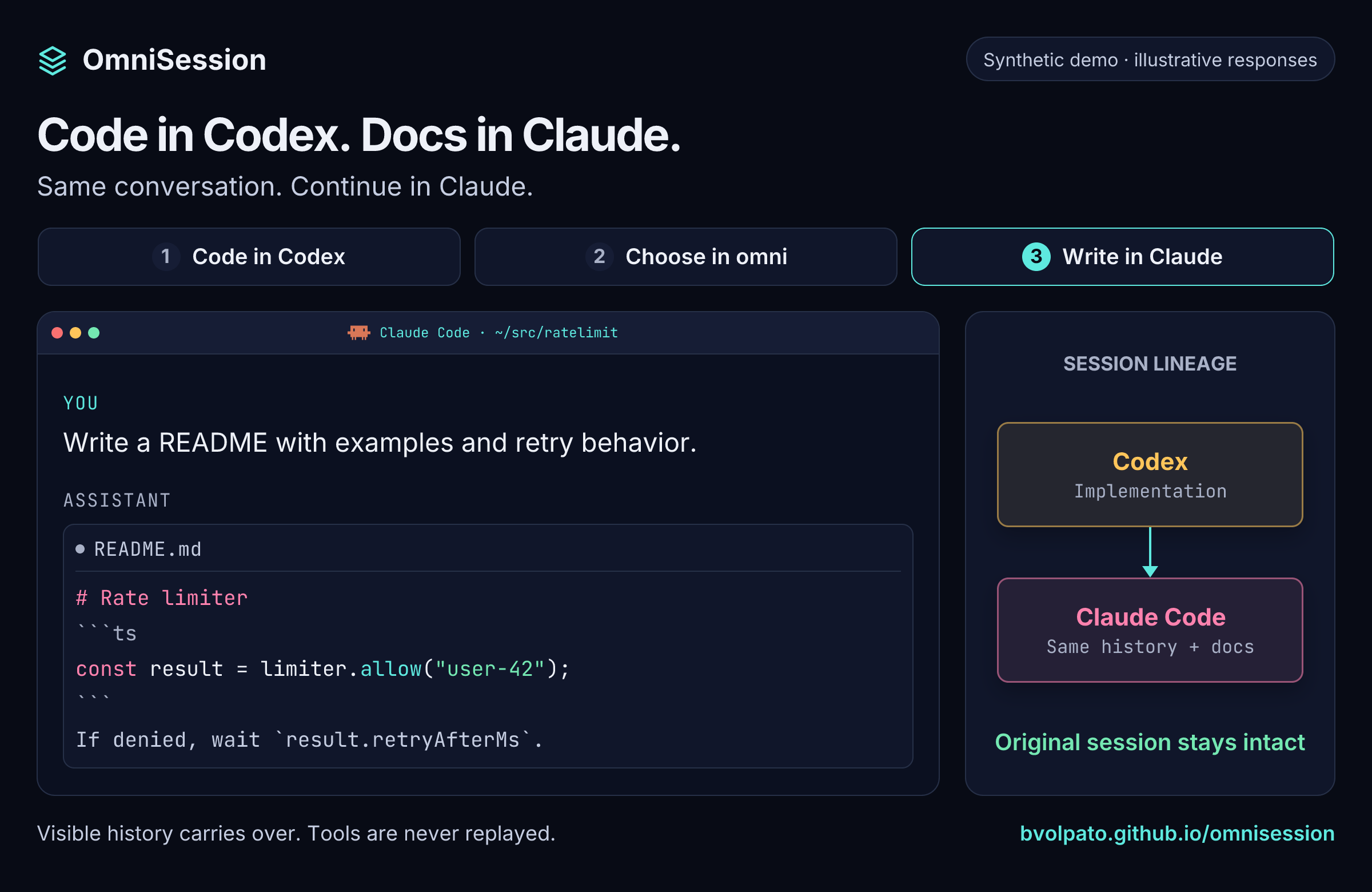The image size is (1372, 892).
Task: Click 'Visible history carries over' footer text
Action: pyautogui.click(x=296, y=834)
